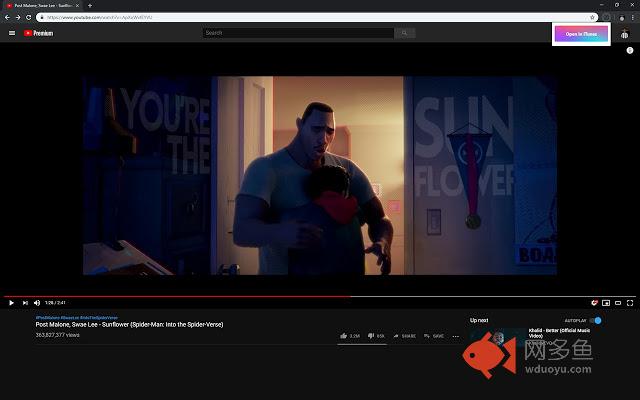Screen dimensions: 640x400
Task: Open the hashtag links above the title
Action: pos(77,318)
